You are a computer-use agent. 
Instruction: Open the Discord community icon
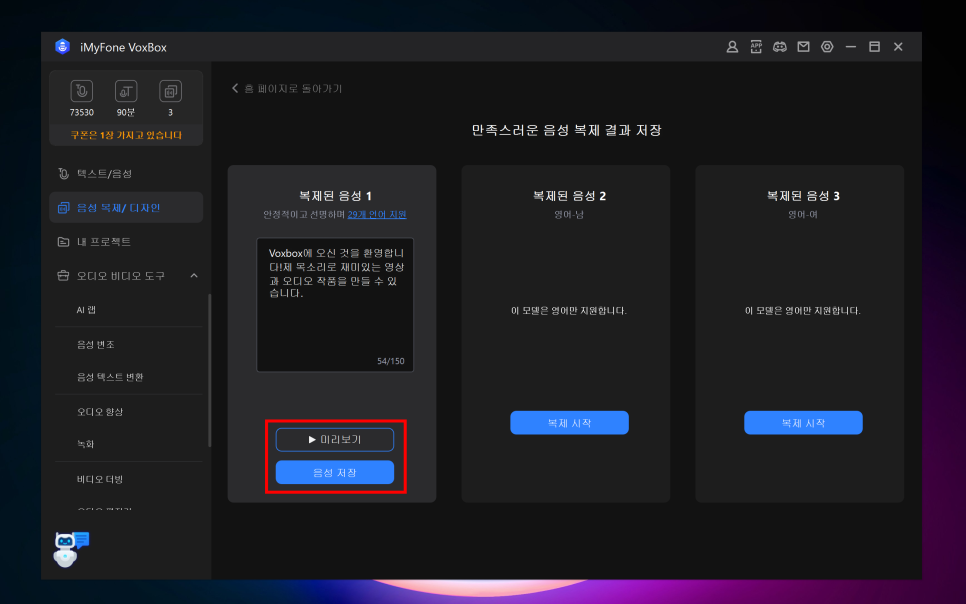(x=780, y=47)
